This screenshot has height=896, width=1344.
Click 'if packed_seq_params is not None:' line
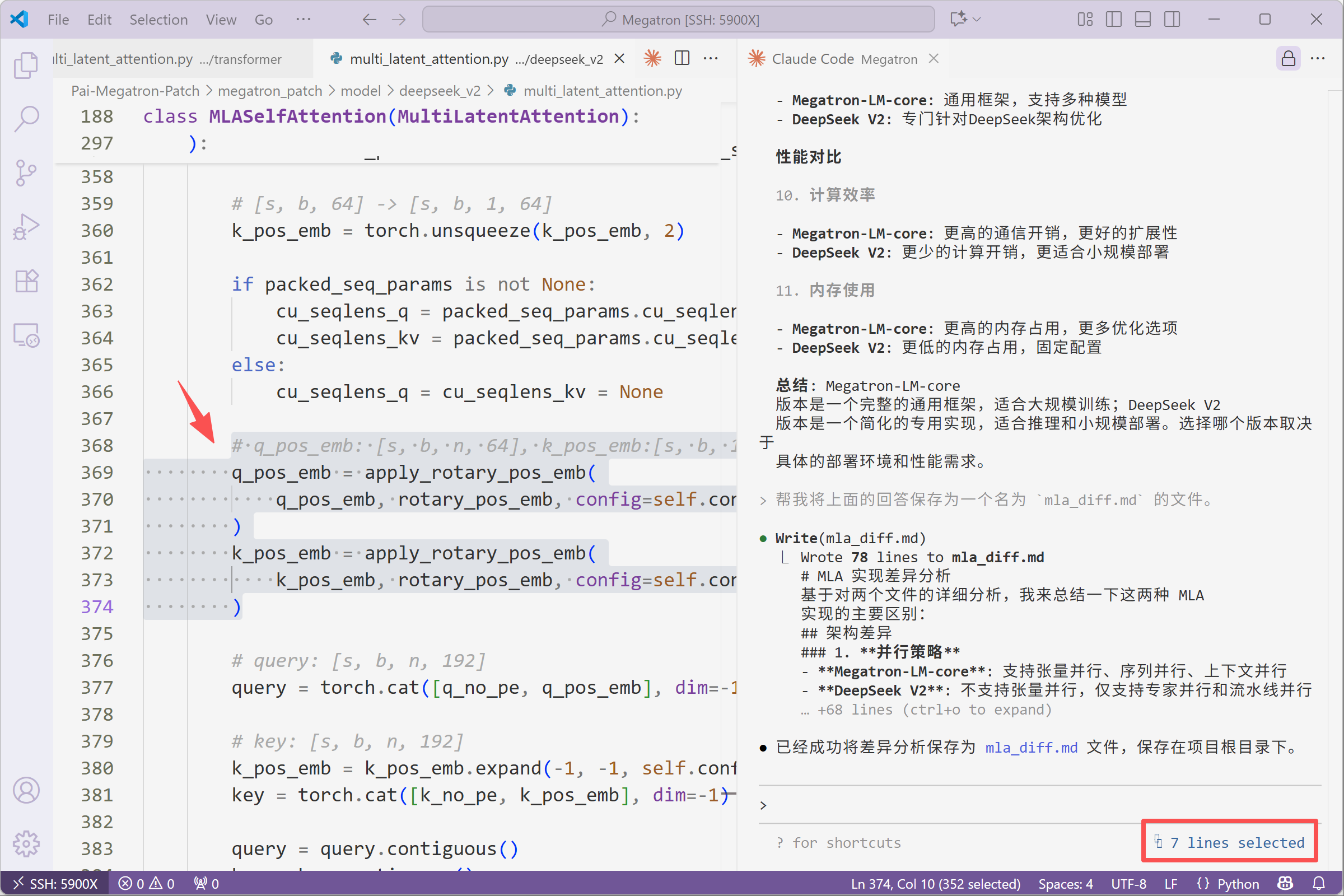(413, 284)
